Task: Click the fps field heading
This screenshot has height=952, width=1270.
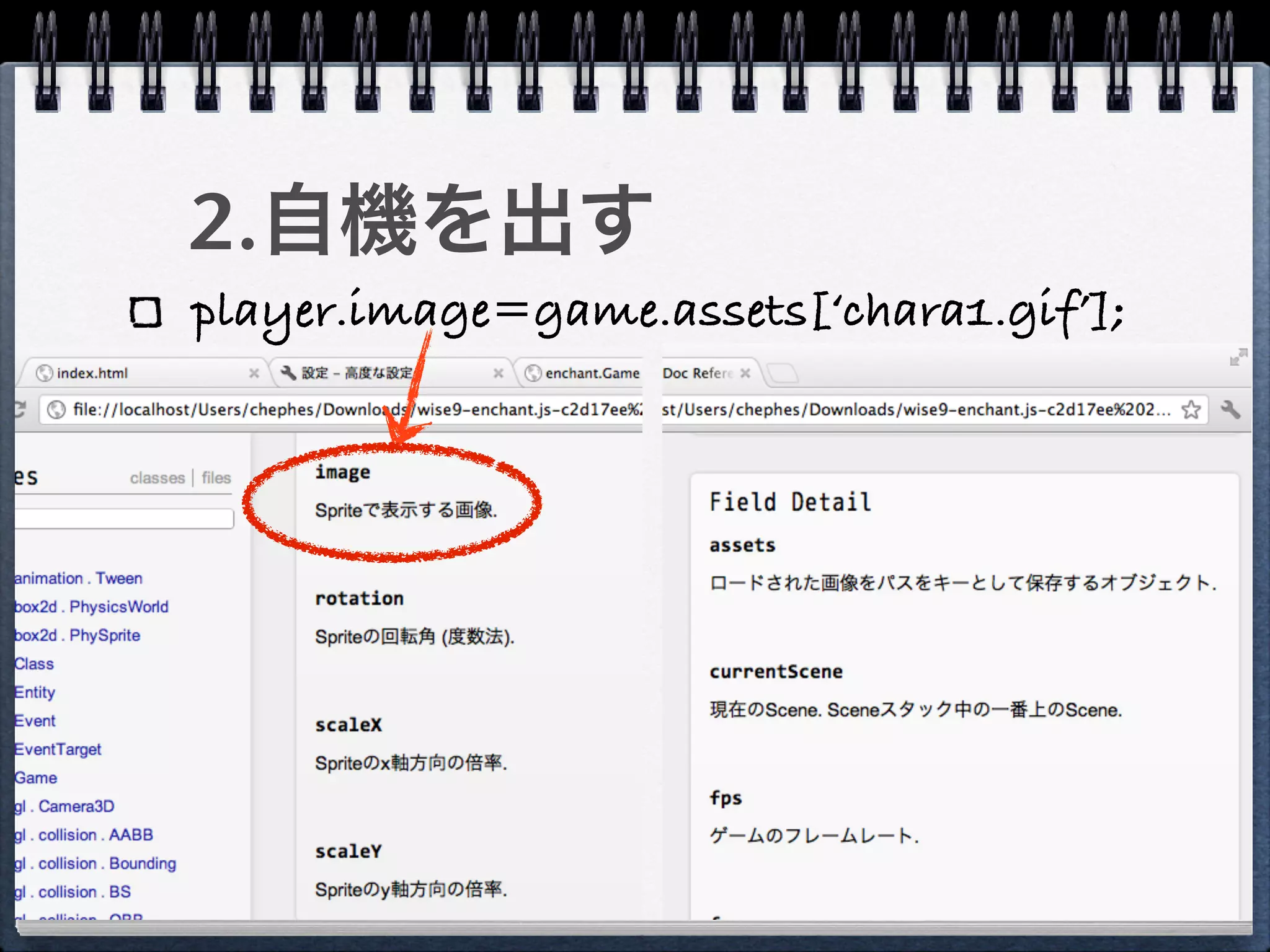Action: (x=726, y=798)
